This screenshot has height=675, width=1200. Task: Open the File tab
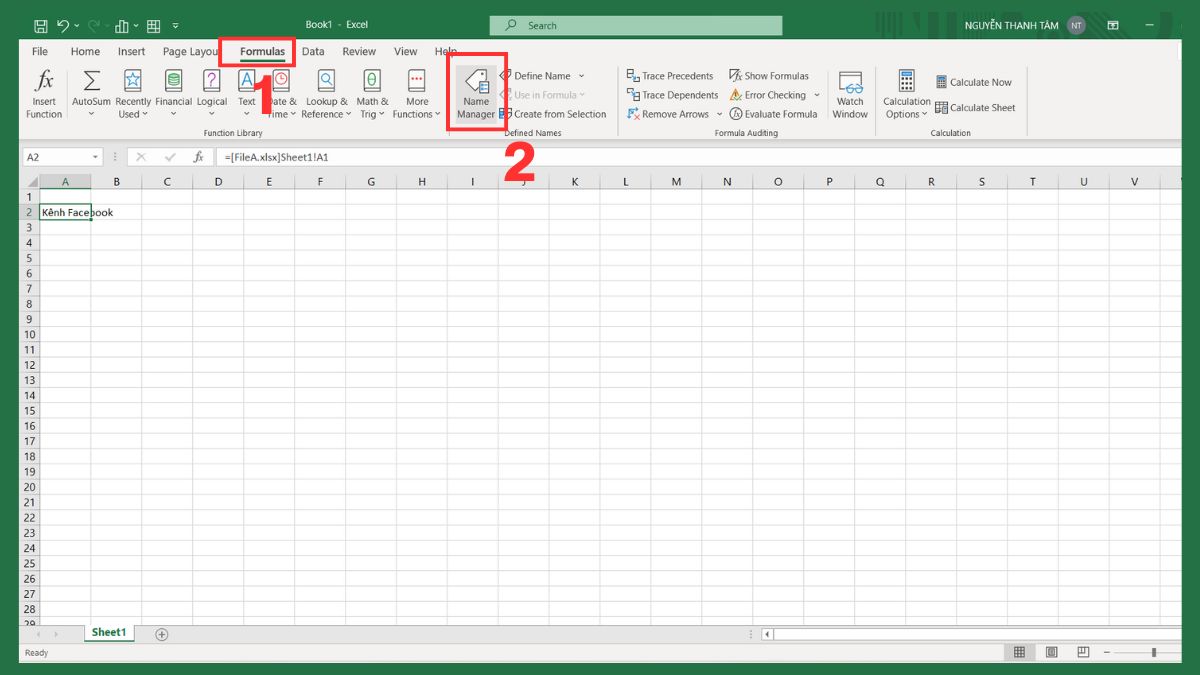click(40, 51)
